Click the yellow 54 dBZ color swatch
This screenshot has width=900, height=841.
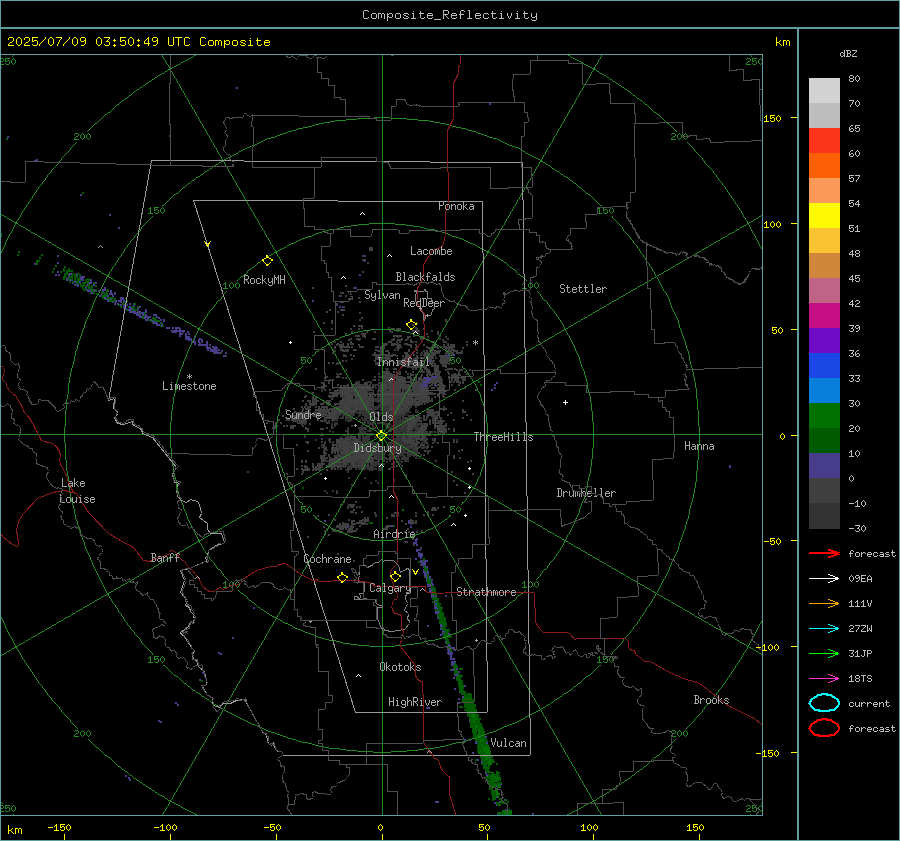click(x=824, y=215)
